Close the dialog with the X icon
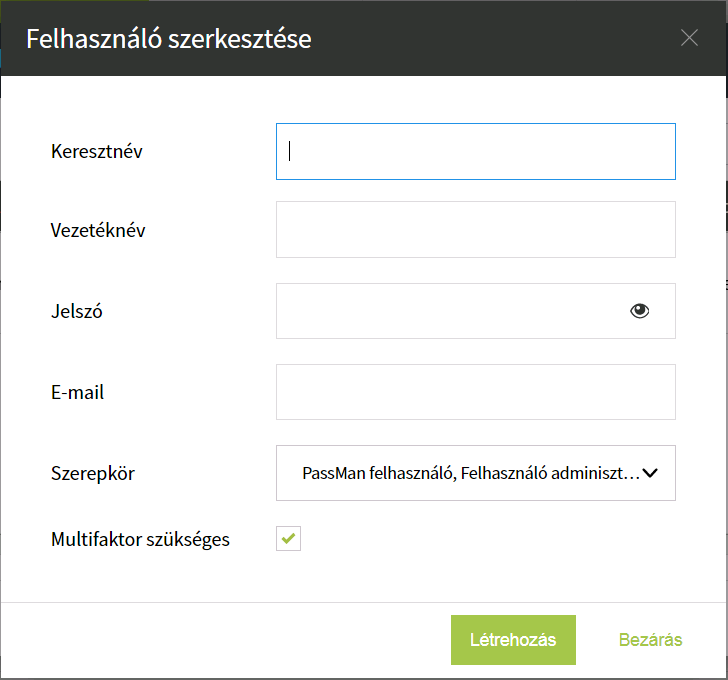The image size is (728, 680). pos(689,38)
